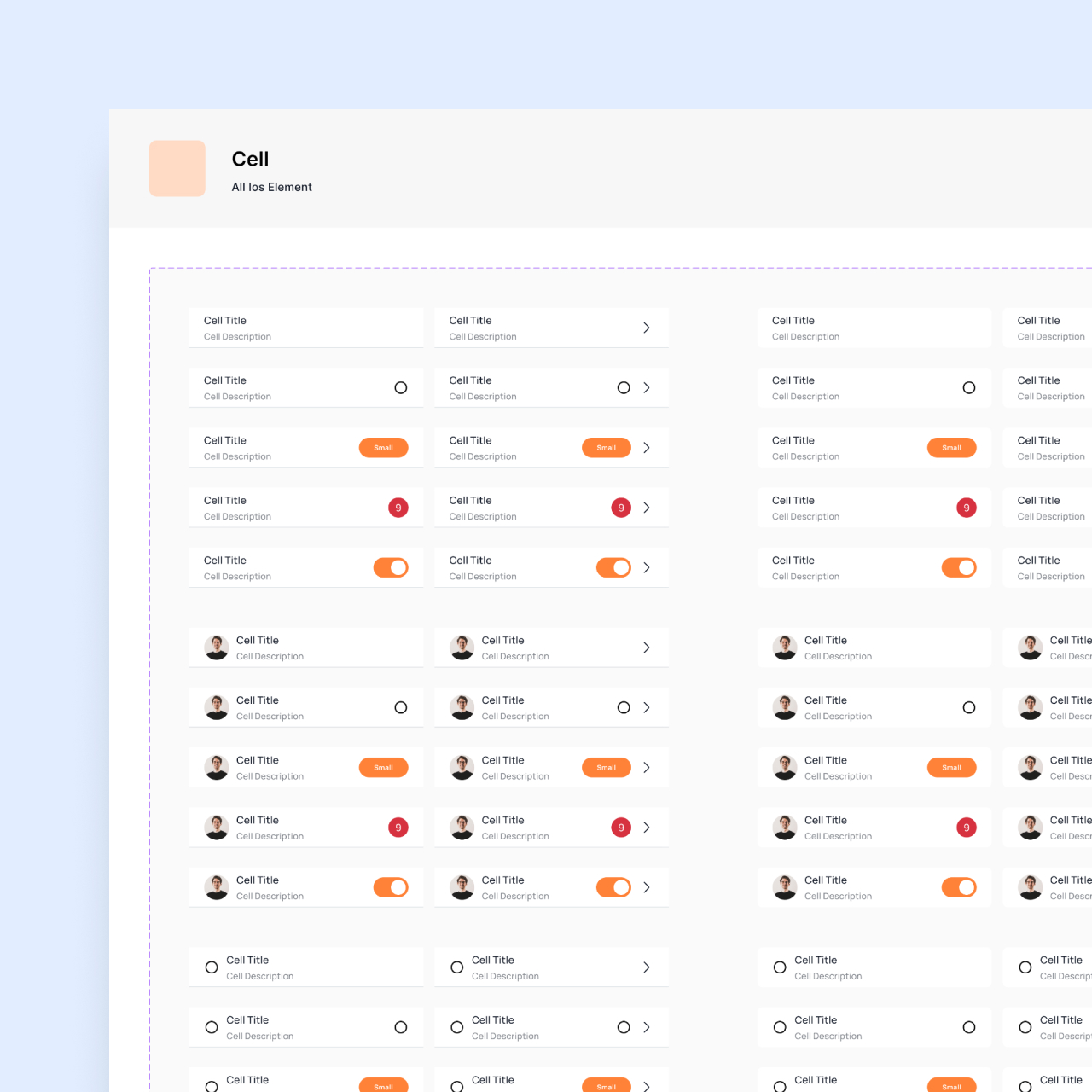Click the red 9 badge beside the chevron in the second column's avatar cell
This screenshot has height=1092, width=1092.
[x=621, y=828]
